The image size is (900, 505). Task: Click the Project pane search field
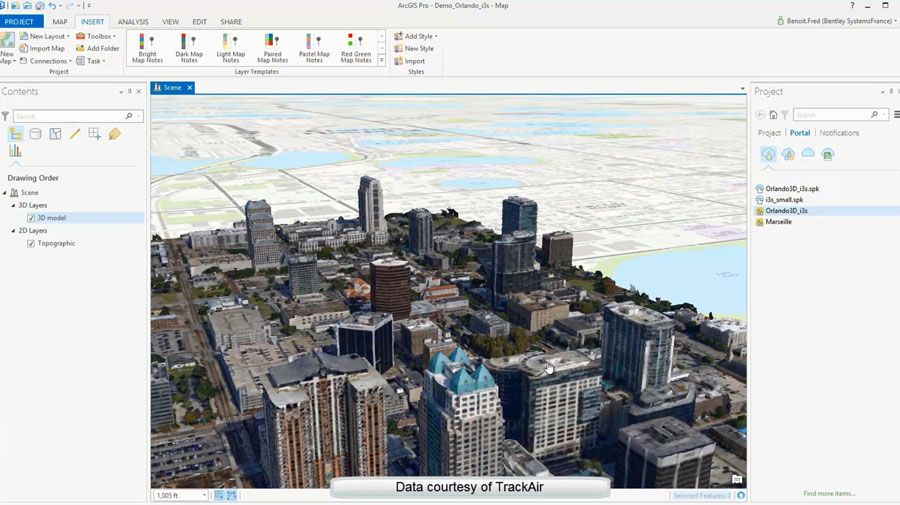point(841,115)
